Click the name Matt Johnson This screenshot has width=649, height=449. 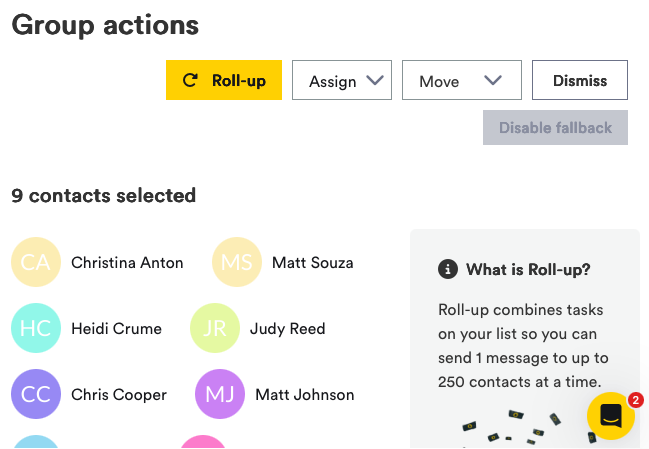(305, 395)
